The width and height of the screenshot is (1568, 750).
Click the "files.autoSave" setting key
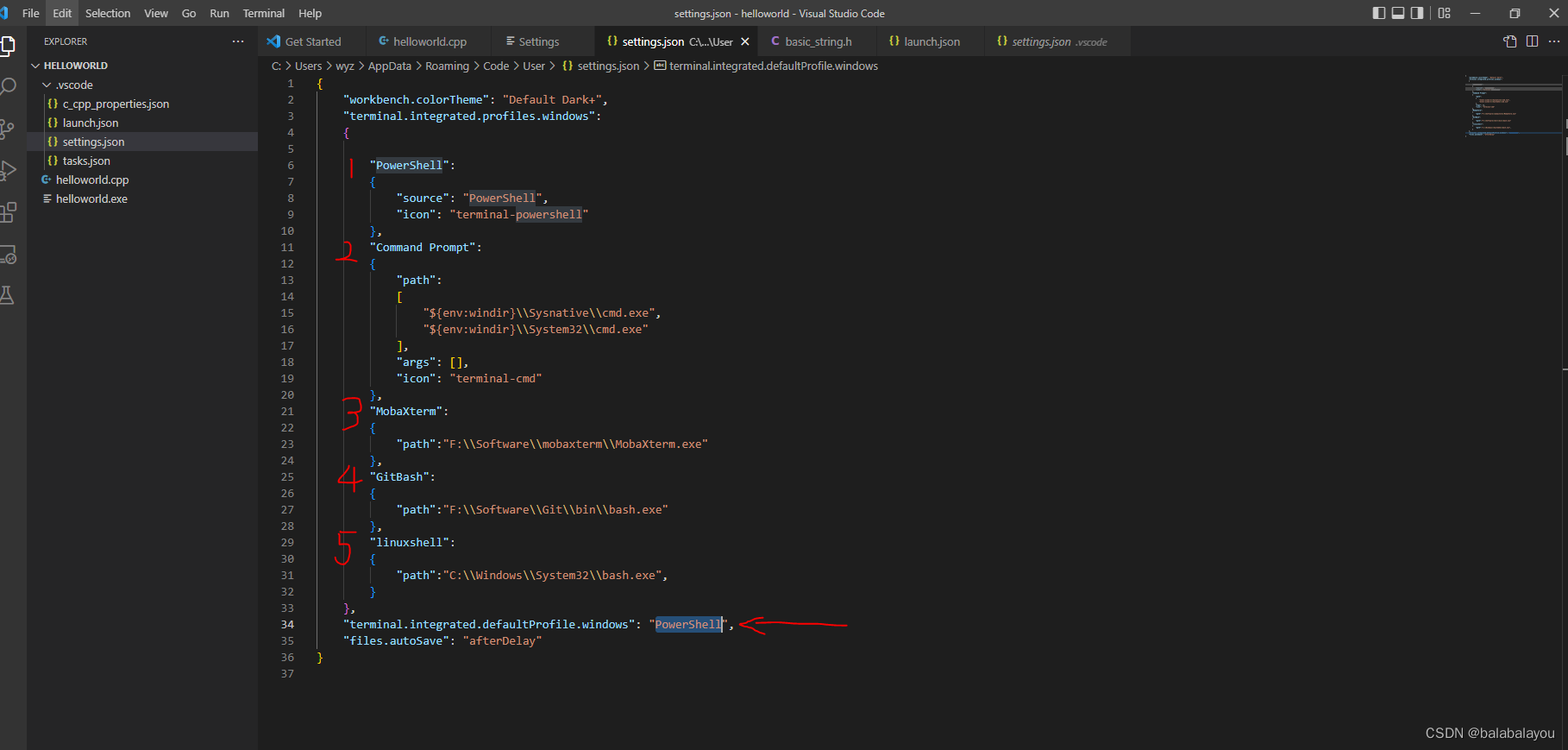tap(396, 640)
